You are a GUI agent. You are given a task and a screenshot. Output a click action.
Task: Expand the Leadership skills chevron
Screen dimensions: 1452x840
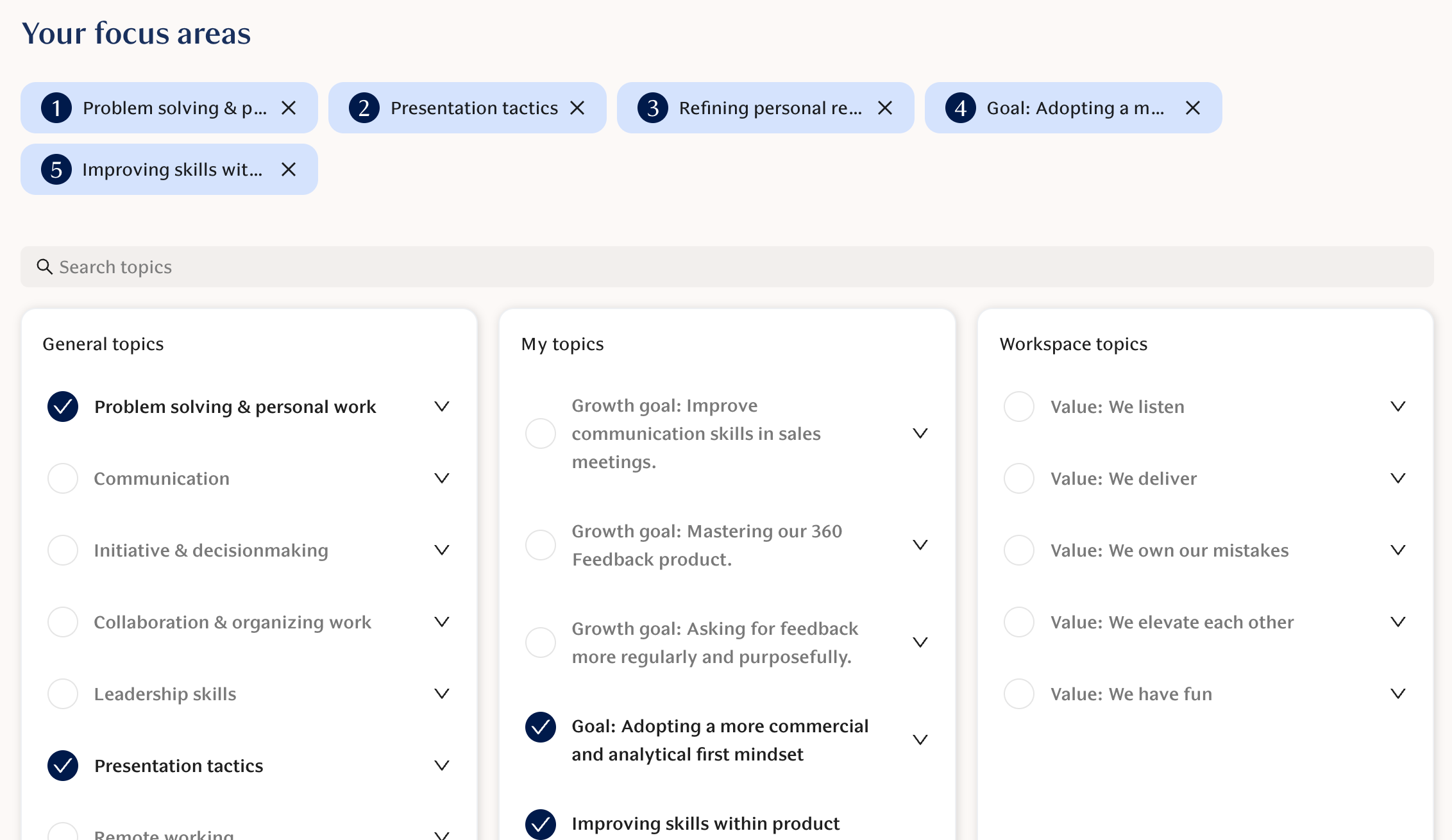(x=442, y=694)
